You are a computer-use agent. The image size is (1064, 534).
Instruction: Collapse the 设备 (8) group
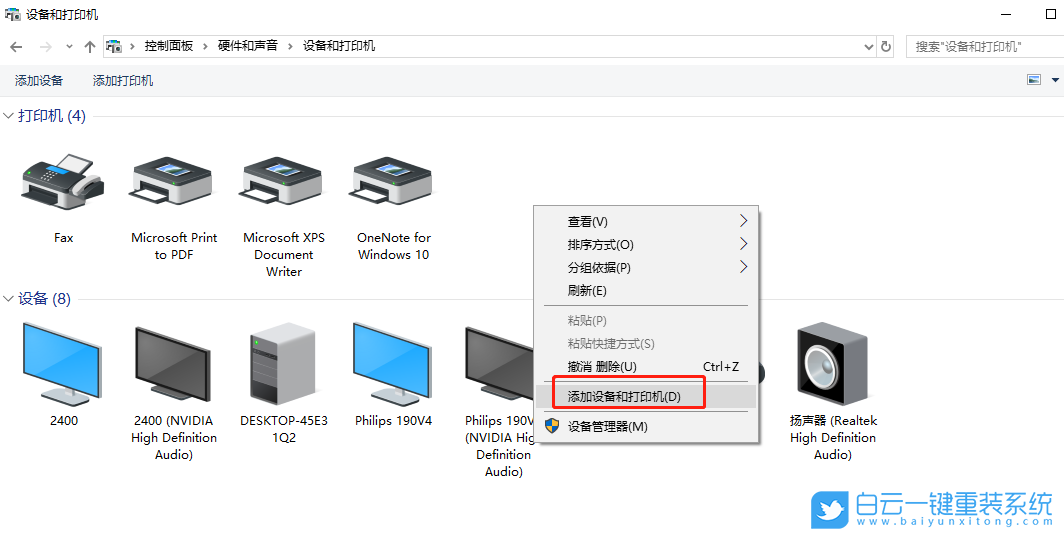(8, 299)
